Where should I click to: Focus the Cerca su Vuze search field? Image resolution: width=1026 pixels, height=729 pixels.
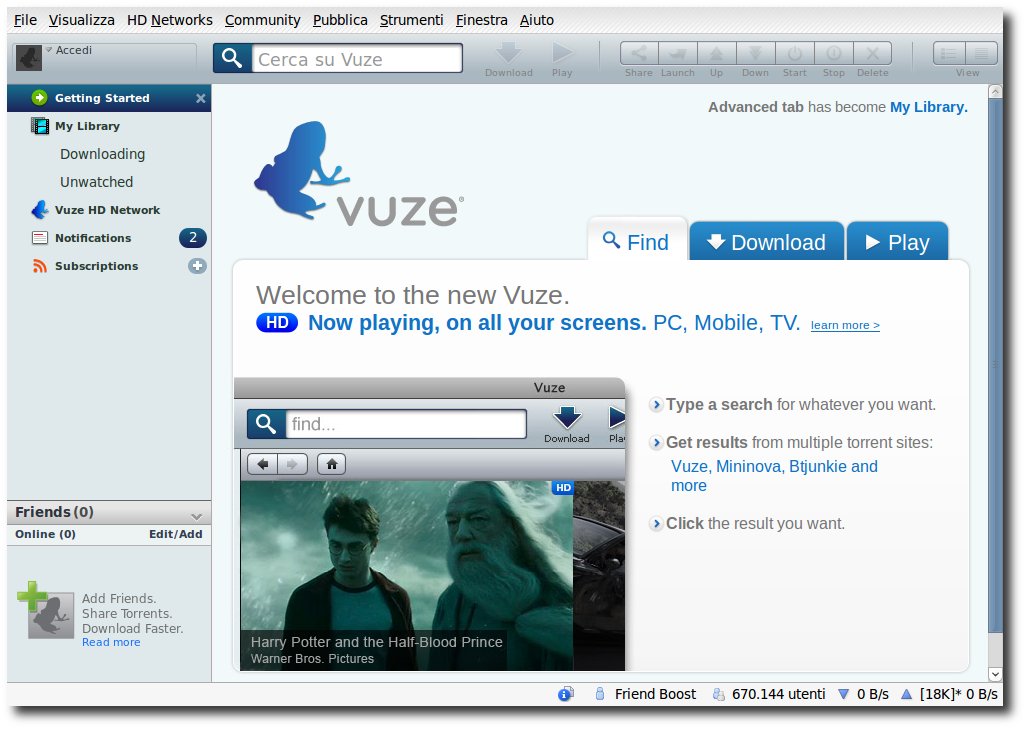coord(357,59)
